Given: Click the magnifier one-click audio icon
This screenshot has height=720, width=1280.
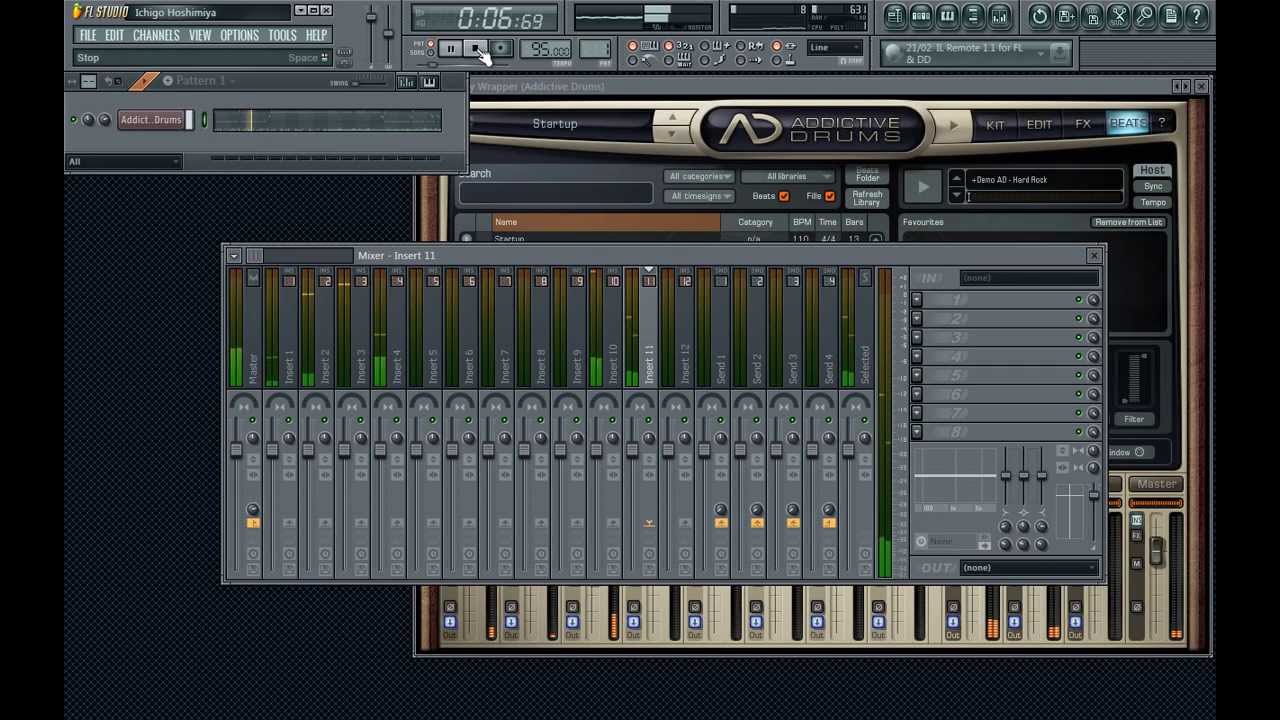Looking at the screenshot, I should pos(1145,16).
